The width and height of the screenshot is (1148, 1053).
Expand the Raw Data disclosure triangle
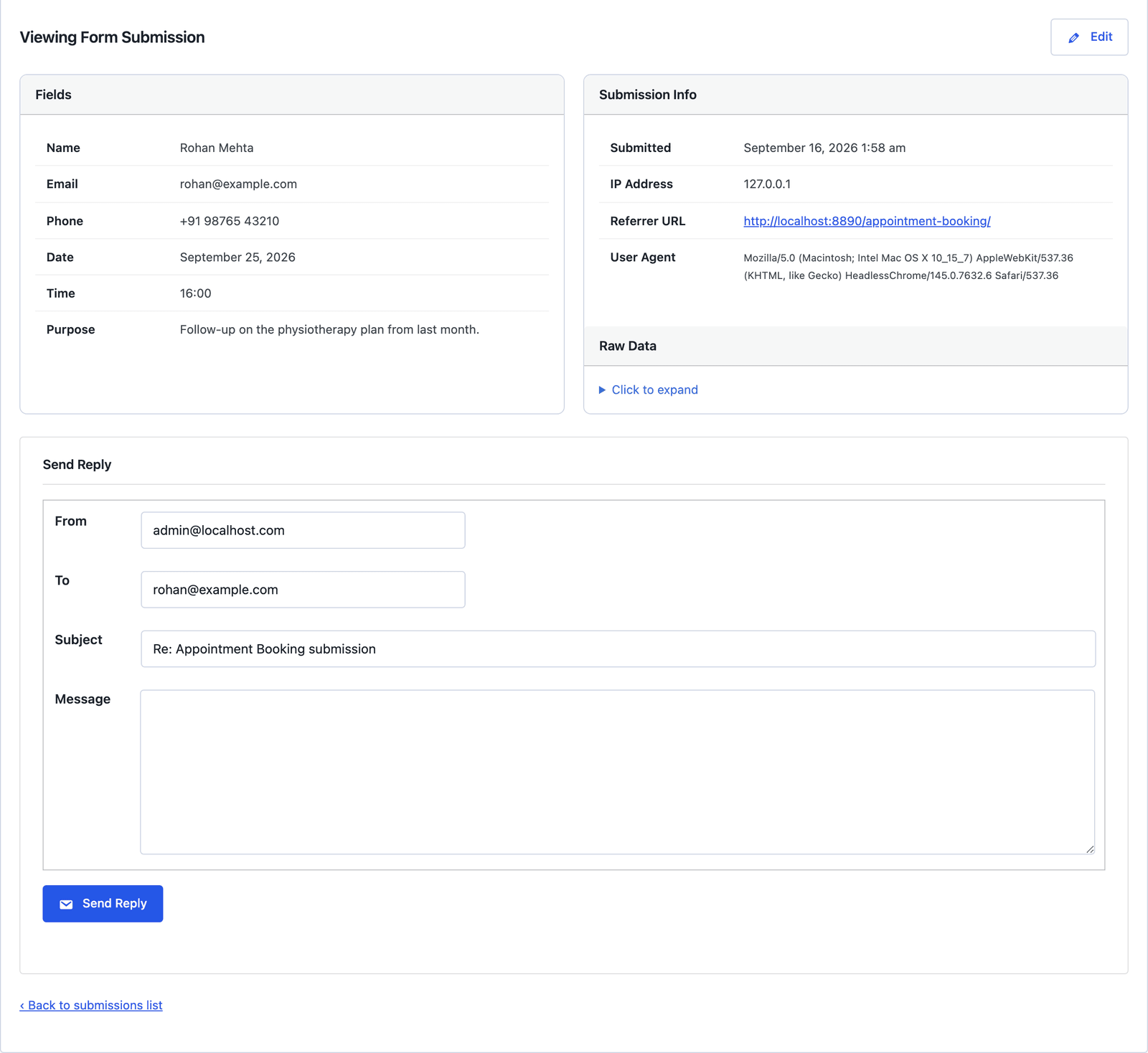[602, 390]
